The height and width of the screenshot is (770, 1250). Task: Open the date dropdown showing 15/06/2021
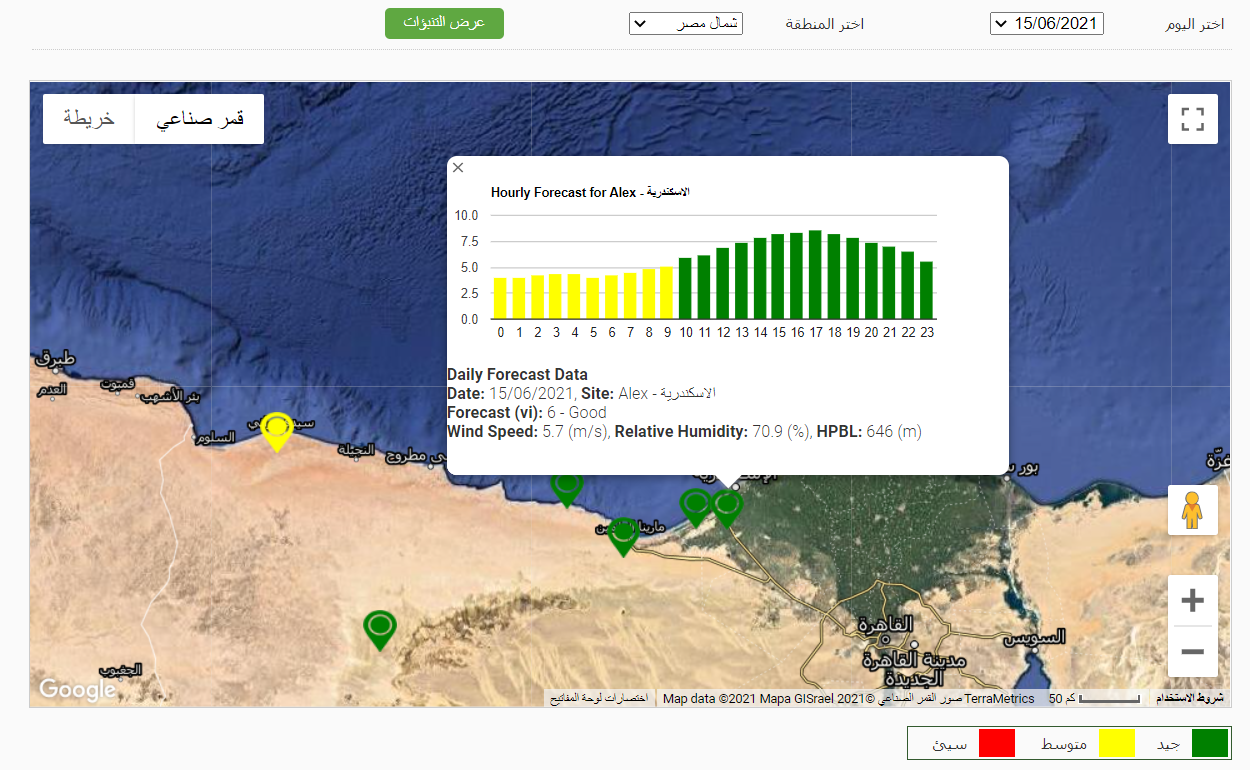pyautogui.click(x=1046, y=23)
